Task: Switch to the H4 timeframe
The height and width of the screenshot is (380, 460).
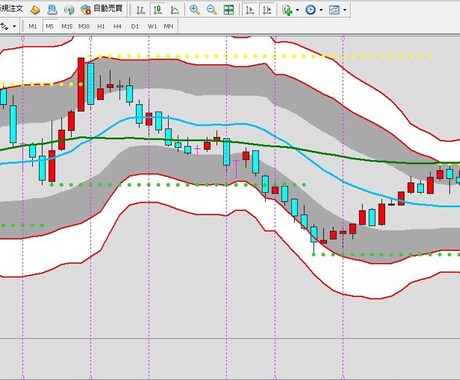Action: pos(117,26)
